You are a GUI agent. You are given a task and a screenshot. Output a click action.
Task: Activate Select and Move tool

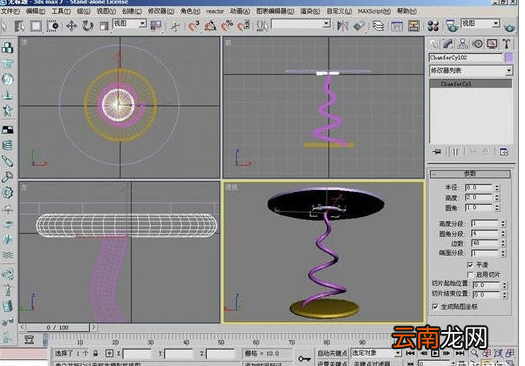pos(71,26)
